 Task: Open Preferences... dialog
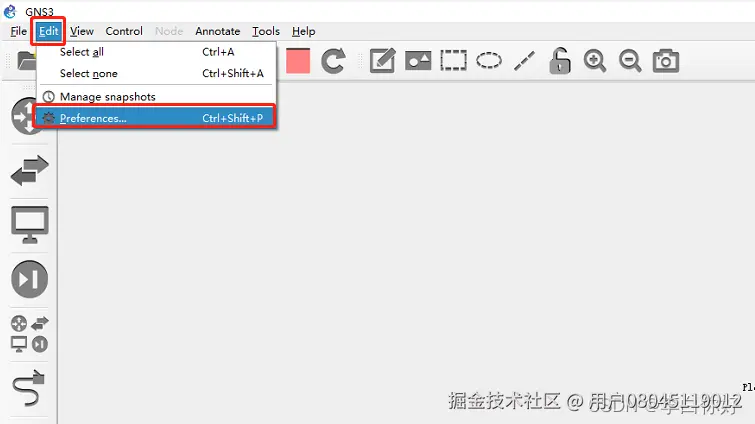coord(156,118)
